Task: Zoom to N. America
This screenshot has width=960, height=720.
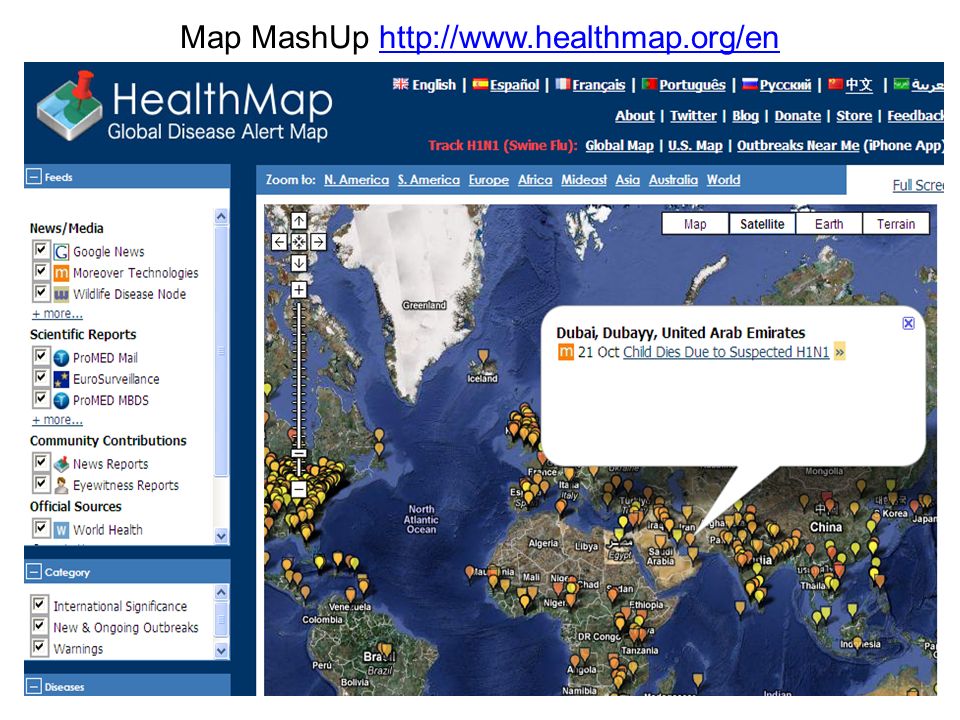Action: coord(356,180)
